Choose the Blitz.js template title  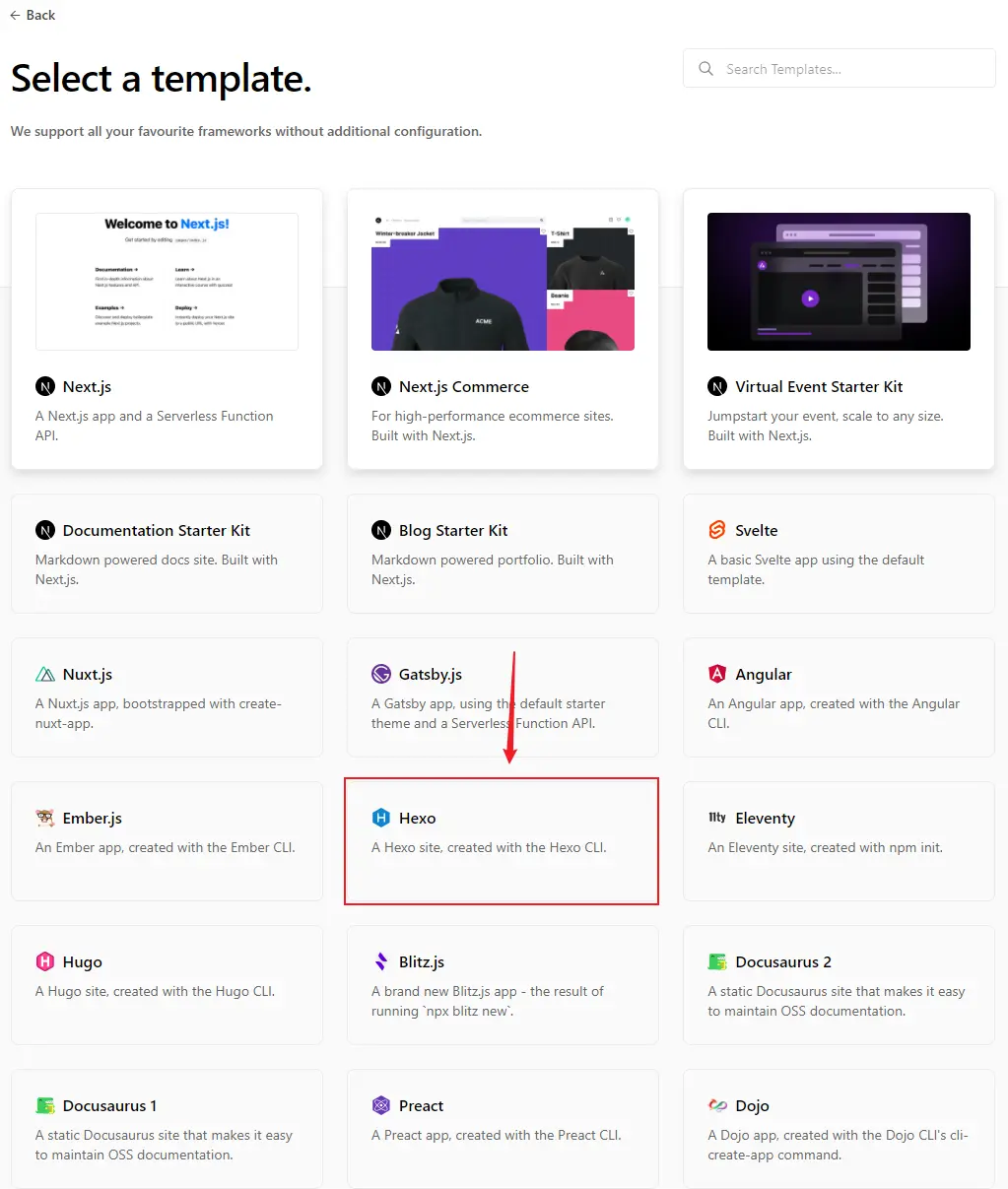coord(422,961)
